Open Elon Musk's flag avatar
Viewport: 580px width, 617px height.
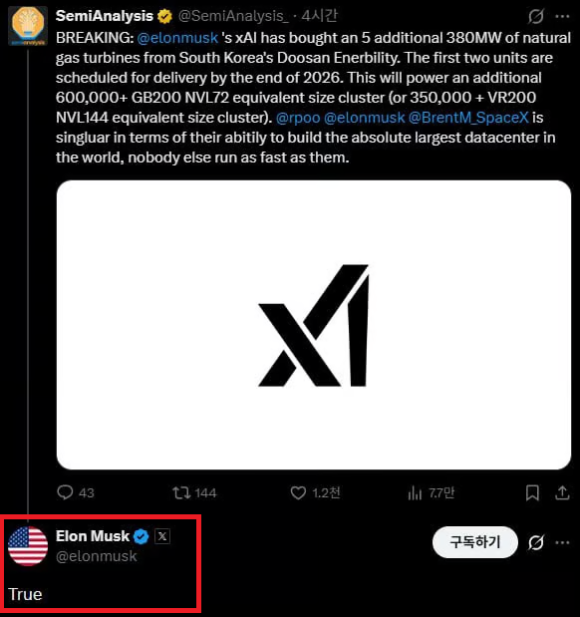click(x=28, y=546)
